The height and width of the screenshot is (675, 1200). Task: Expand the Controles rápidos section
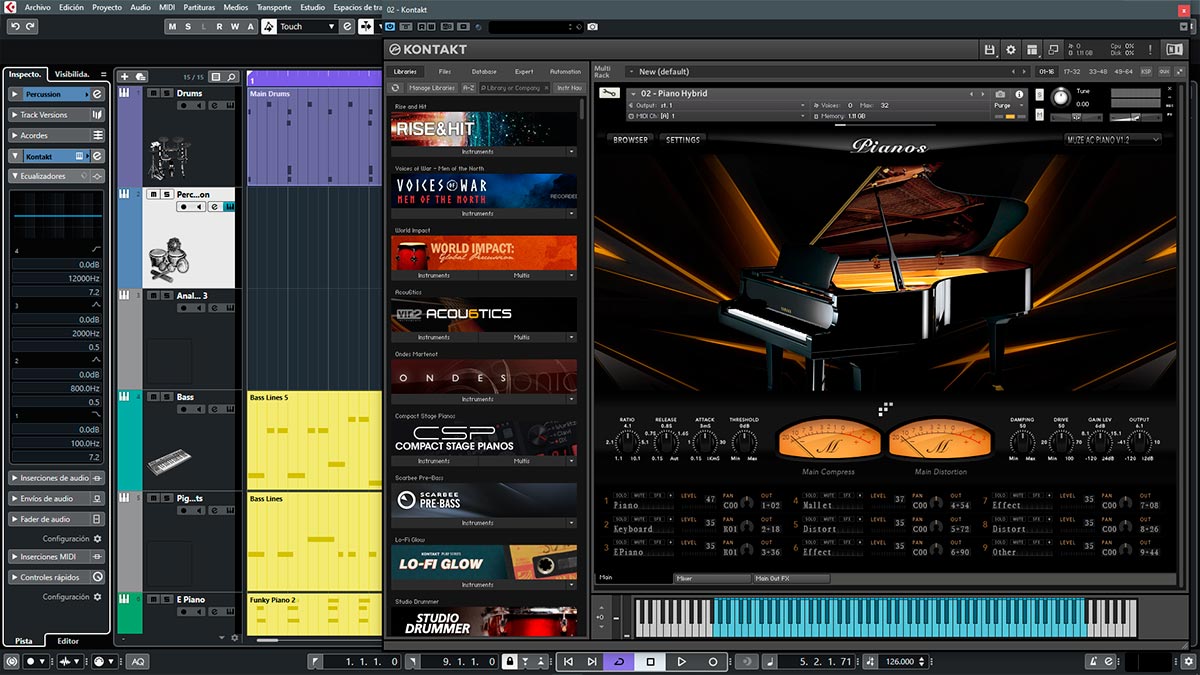(x=56, y=577)
